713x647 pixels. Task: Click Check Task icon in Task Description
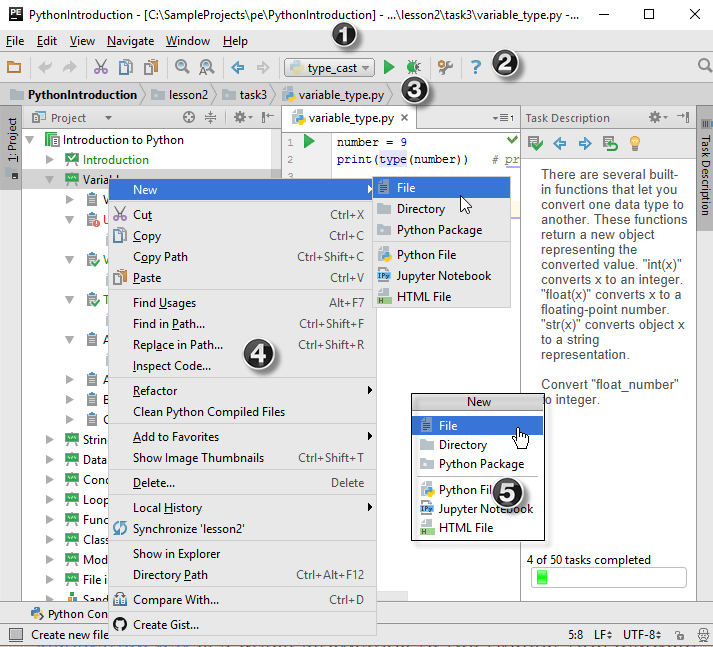point(535,144)
